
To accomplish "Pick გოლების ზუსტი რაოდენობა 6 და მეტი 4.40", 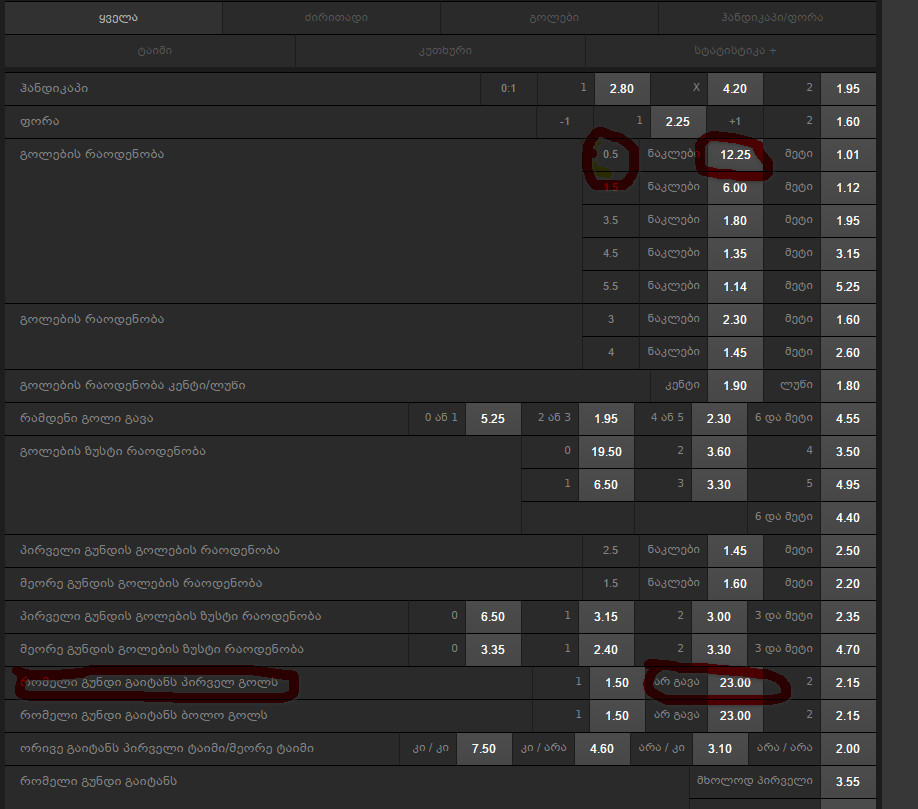I will point(848,517).
